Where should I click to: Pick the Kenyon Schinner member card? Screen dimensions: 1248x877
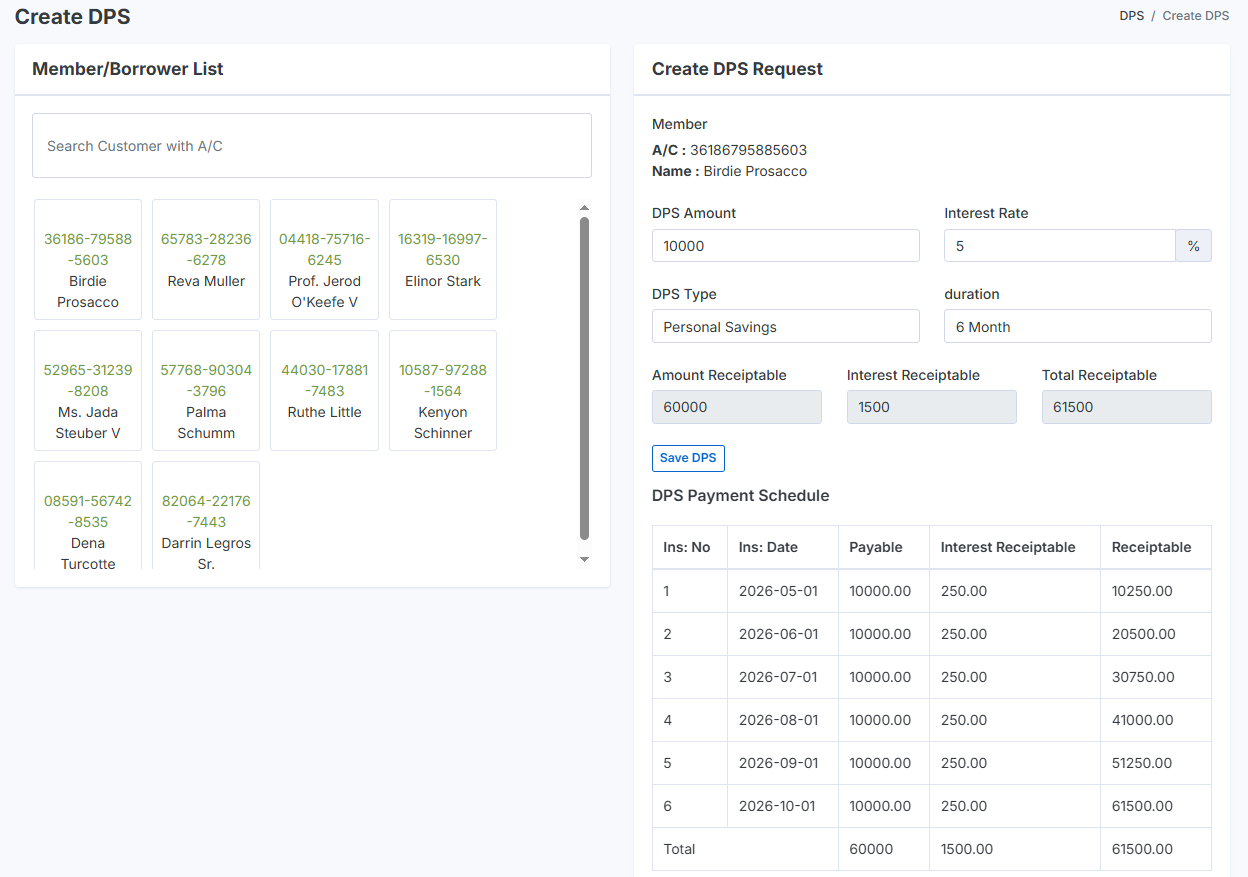point(443,391)
